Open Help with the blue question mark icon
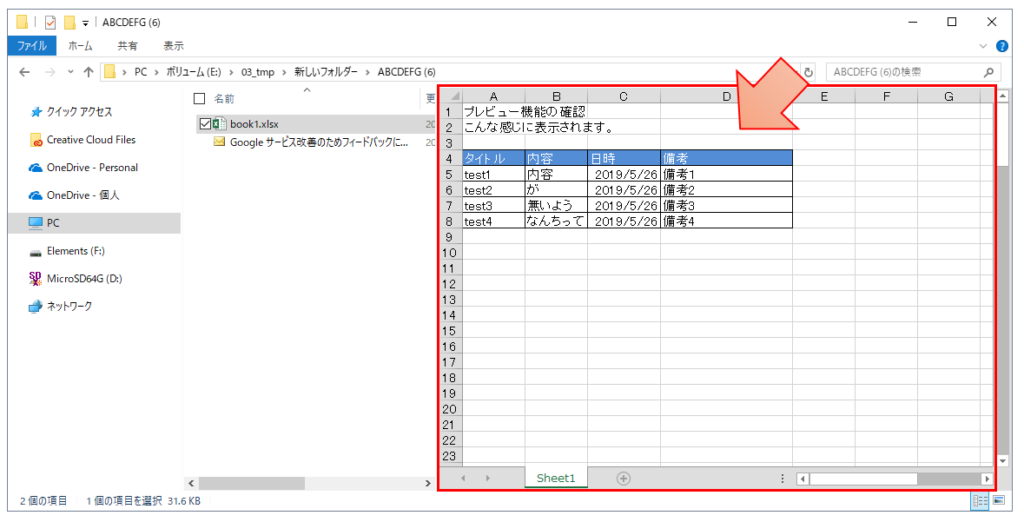 point(1002,46)
